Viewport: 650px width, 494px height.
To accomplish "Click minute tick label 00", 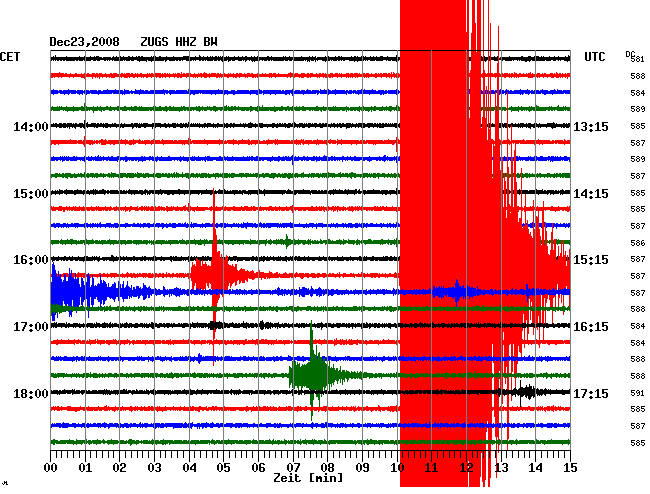I will (50, 468).
